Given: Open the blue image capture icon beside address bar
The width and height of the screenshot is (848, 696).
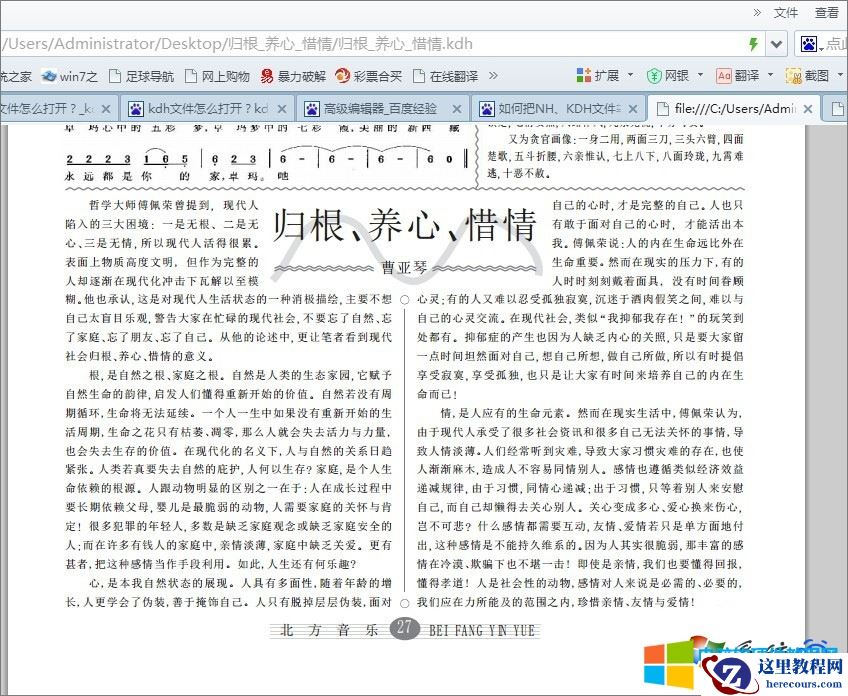Looking at the screenshot, I should [808, 44].
